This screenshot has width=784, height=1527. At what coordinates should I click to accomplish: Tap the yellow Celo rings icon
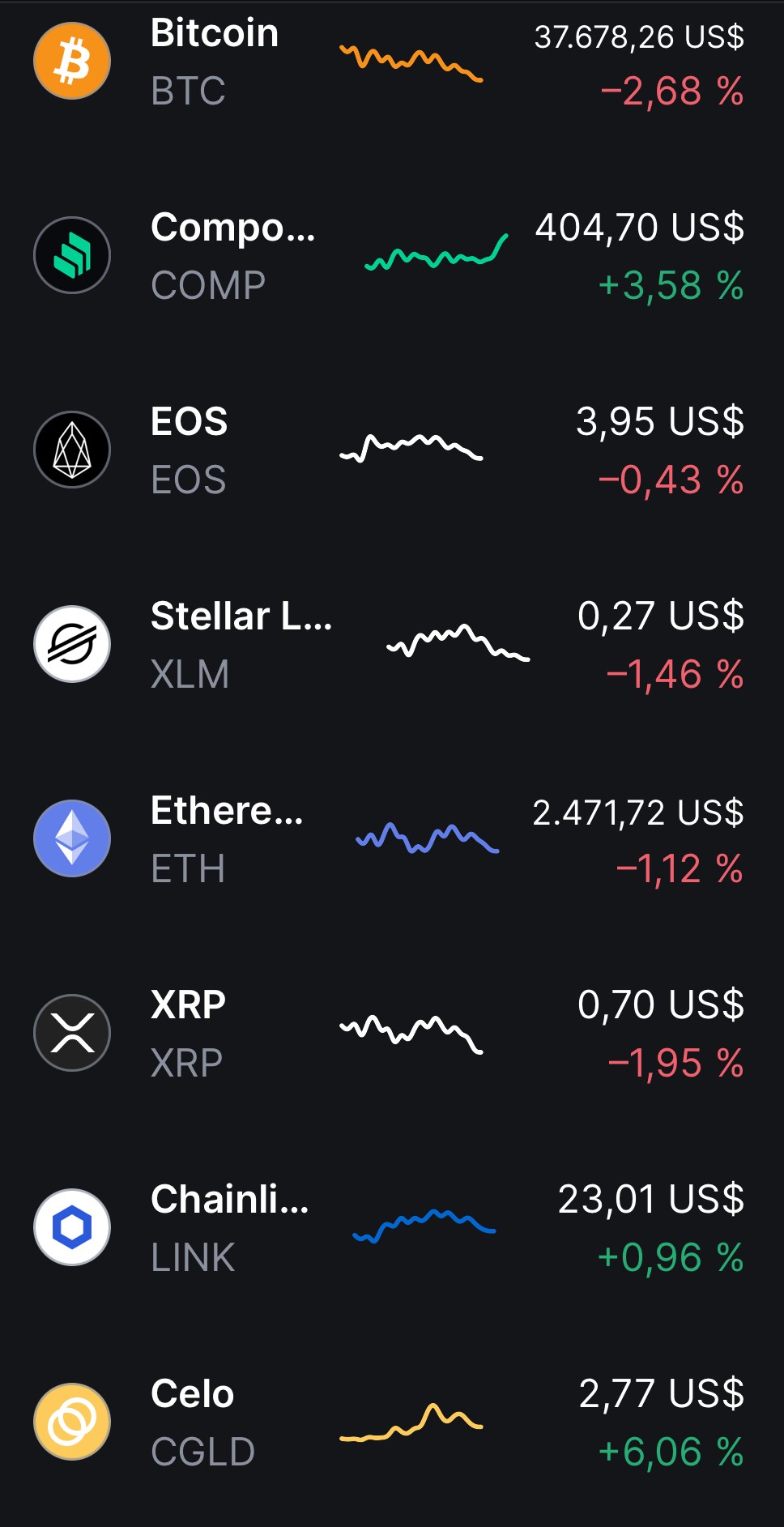pyautogui.click(x=72, y=1422)
